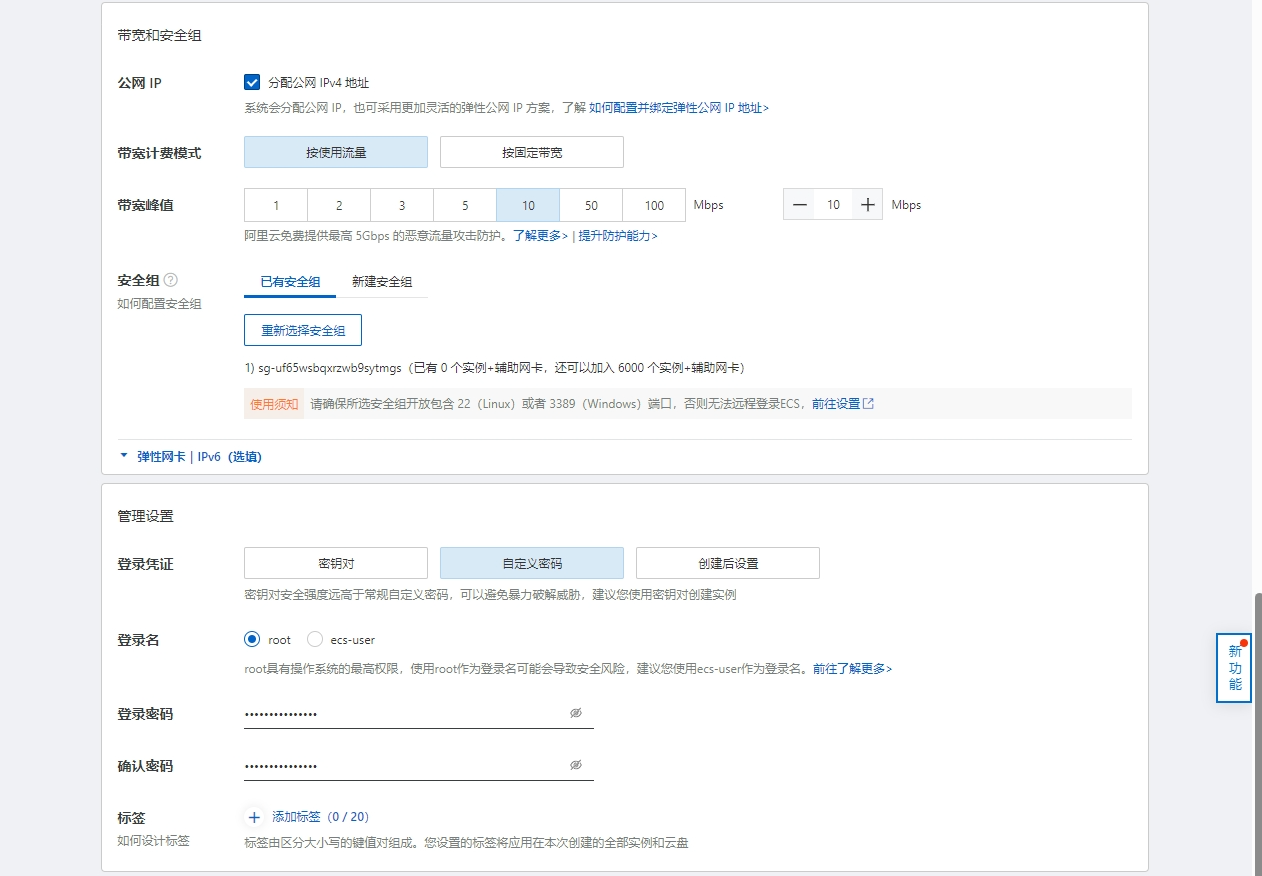Viewport: 1262px width, 876px height.
Task: Select the ecs-user radio button
Action: (x=315, y=639)
